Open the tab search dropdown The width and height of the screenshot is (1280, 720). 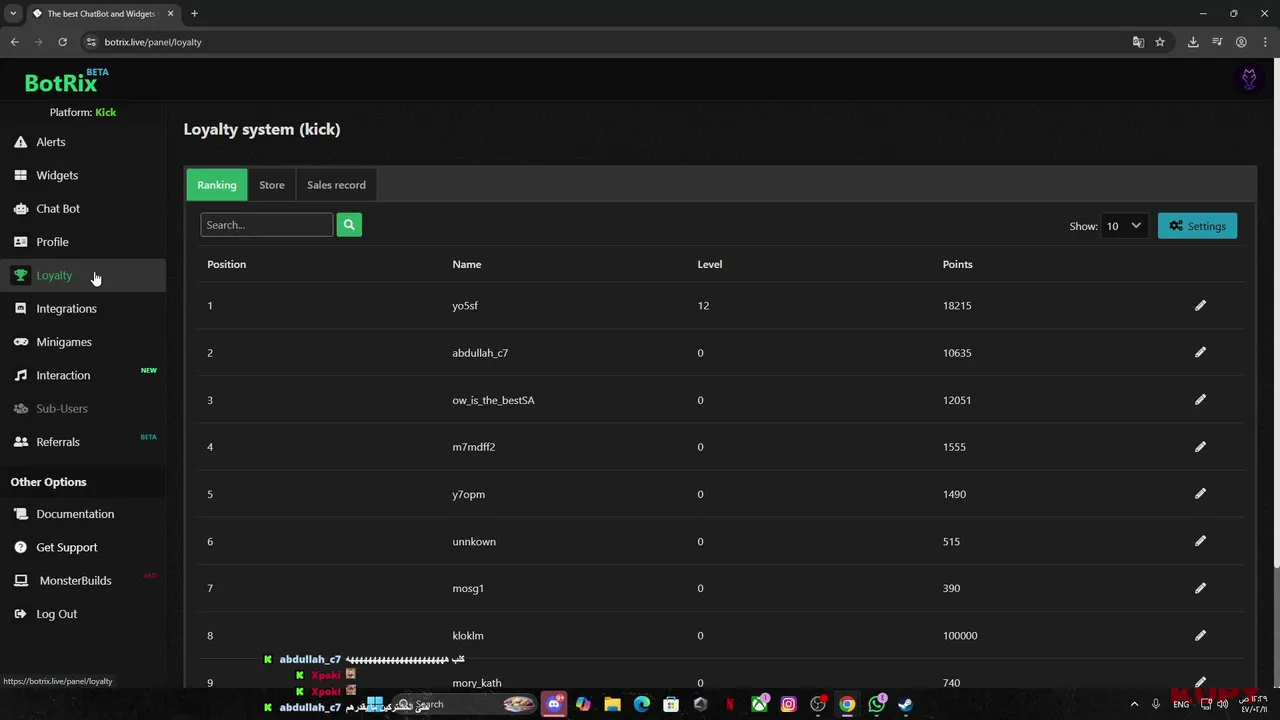click(x=13, y=14)
